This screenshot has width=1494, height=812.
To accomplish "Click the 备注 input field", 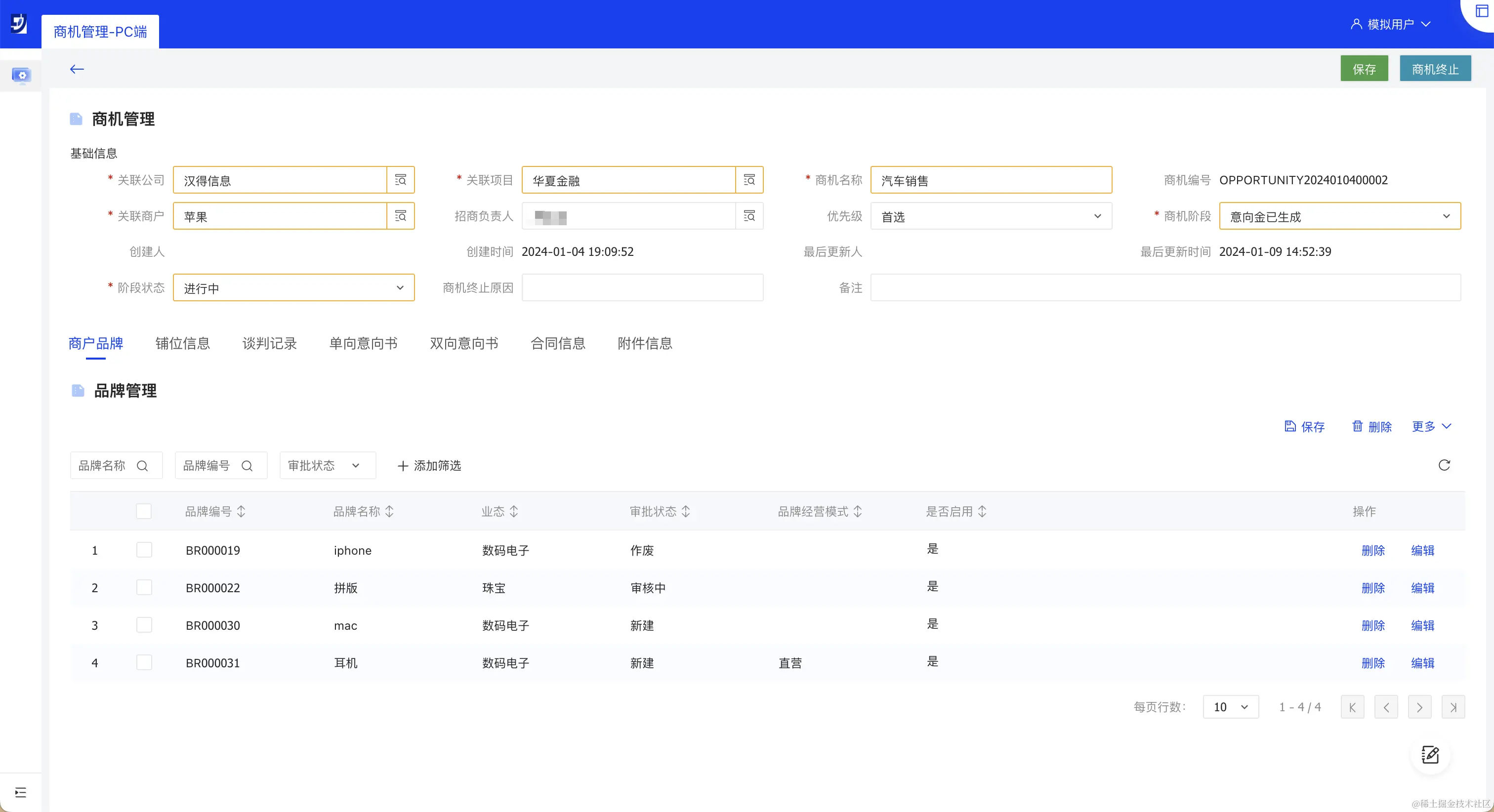I will 1164,287.
